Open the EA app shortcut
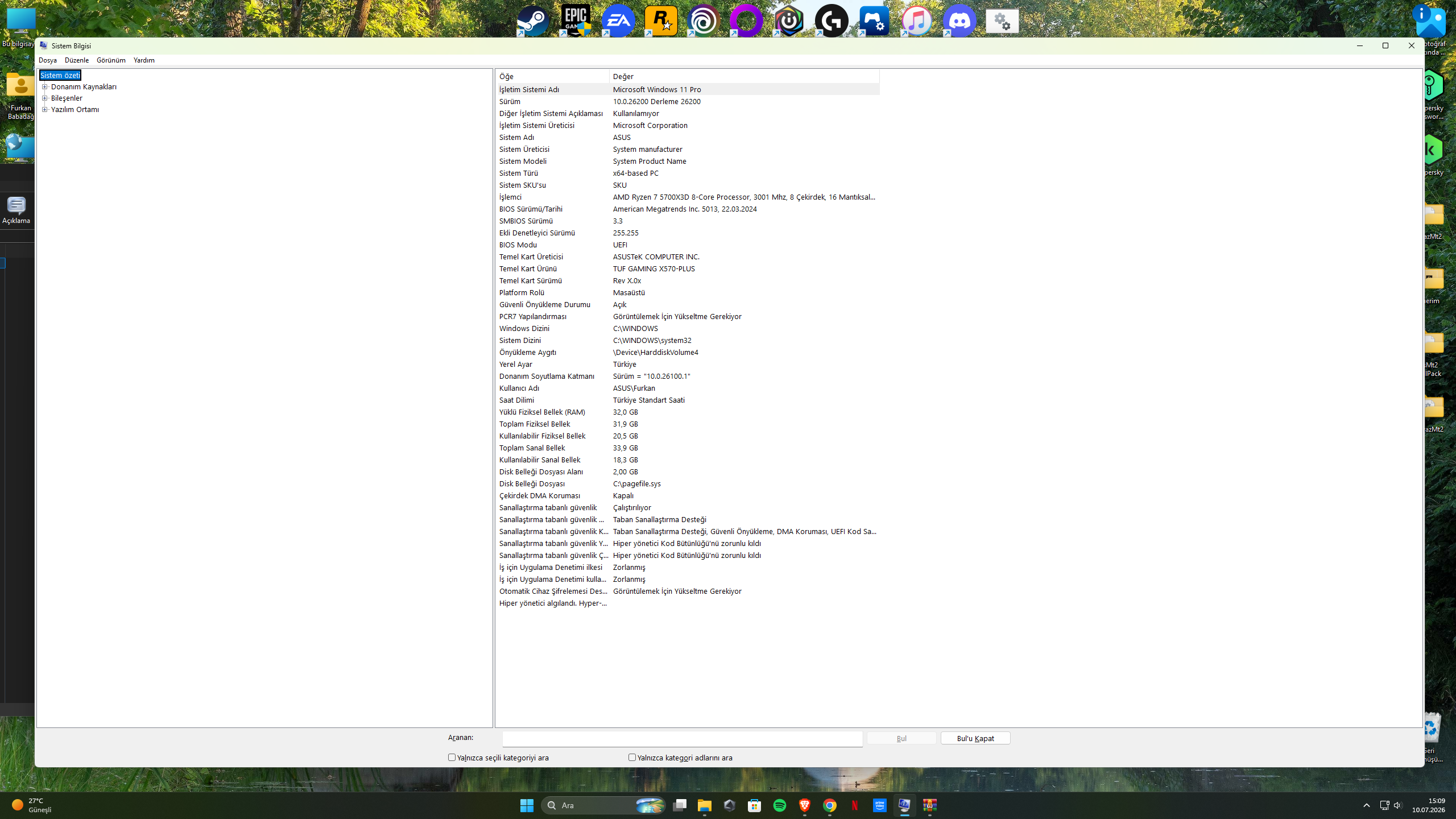1456x819 pixels. coord(618,21)
